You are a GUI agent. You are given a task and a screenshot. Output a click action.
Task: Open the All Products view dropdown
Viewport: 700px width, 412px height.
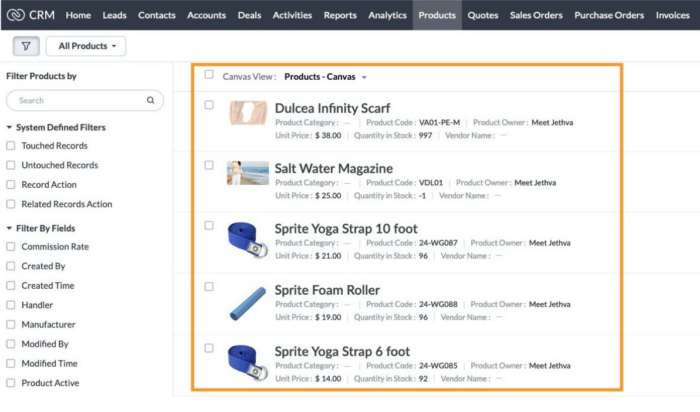point(86,46)
